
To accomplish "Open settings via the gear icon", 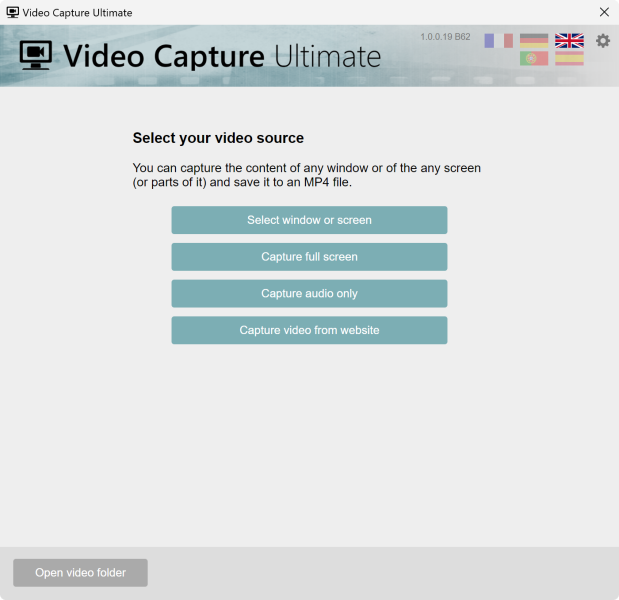I will (603, 41).
